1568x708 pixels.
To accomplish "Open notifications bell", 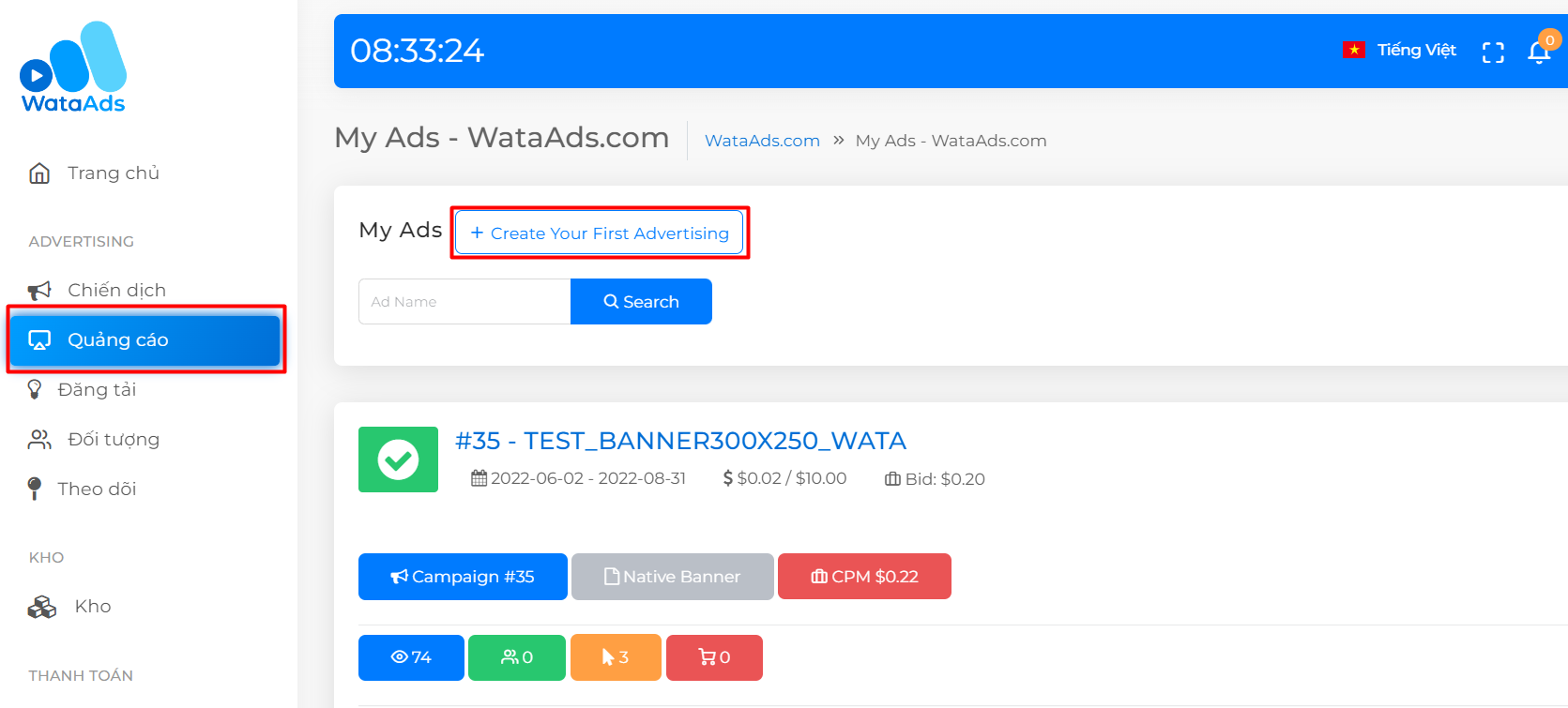I will [x=1540, y=52].
